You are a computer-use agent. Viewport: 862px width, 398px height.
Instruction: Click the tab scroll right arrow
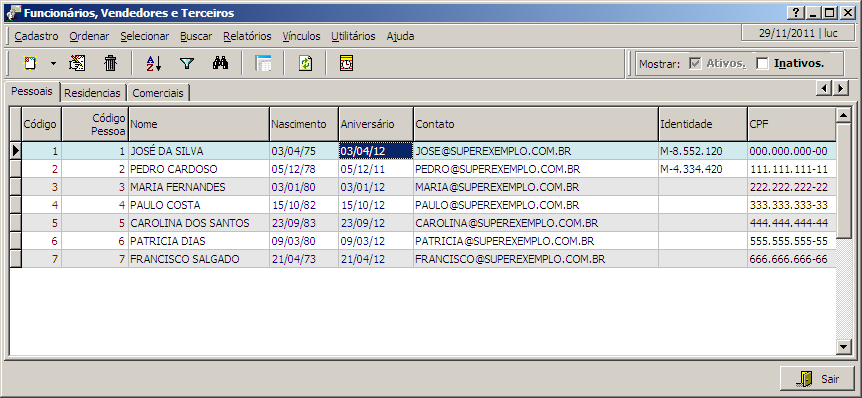pos(841,88)
